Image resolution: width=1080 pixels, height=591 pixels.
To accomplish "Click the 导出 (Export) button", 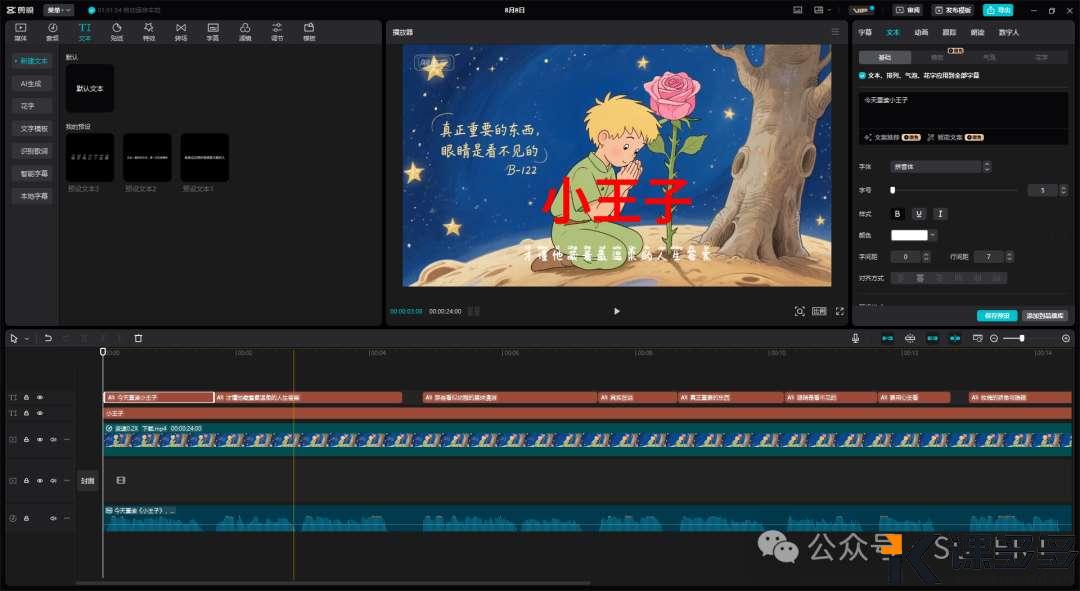I will click(x=997, y=10).
